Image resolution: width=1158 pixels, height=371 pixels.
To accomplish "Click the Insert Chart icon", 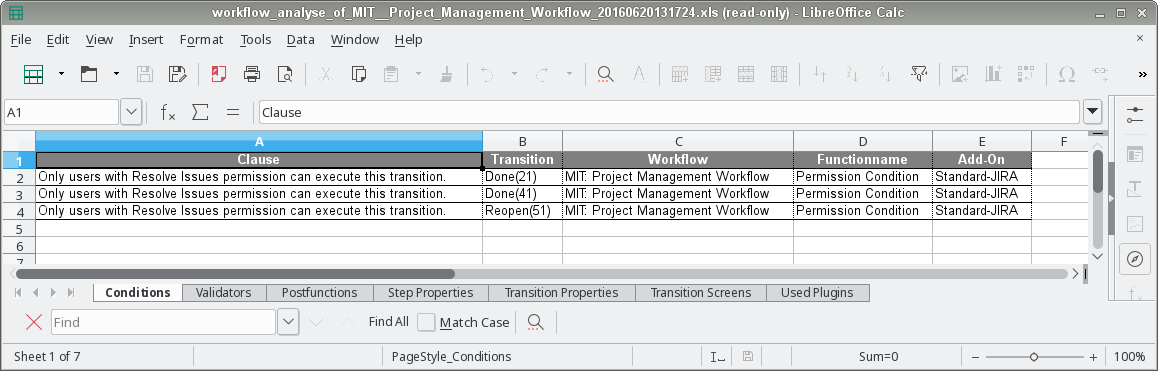I will tap(993, 74).
